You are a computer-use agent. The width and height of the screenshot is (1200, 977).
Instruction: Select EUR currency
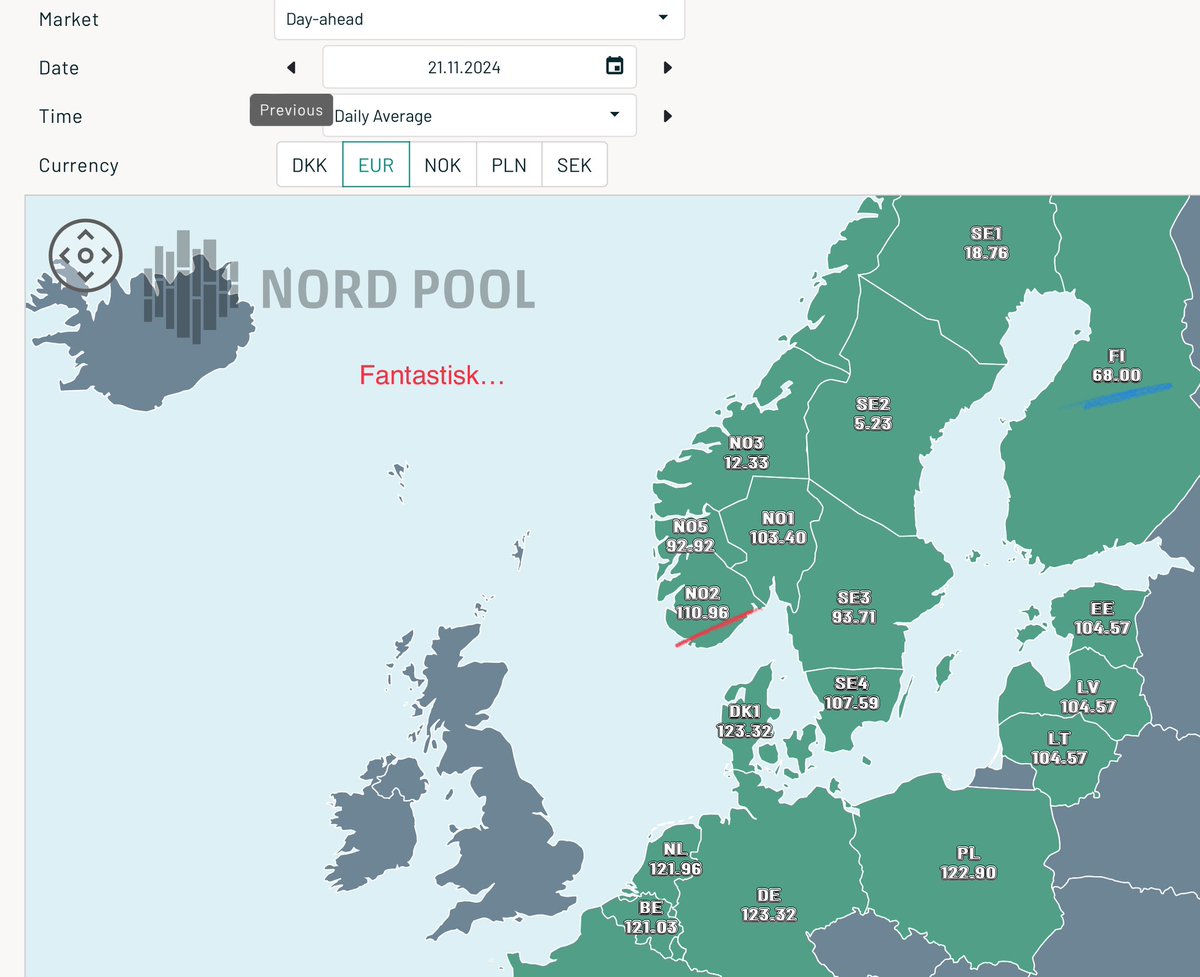point(376,165)
